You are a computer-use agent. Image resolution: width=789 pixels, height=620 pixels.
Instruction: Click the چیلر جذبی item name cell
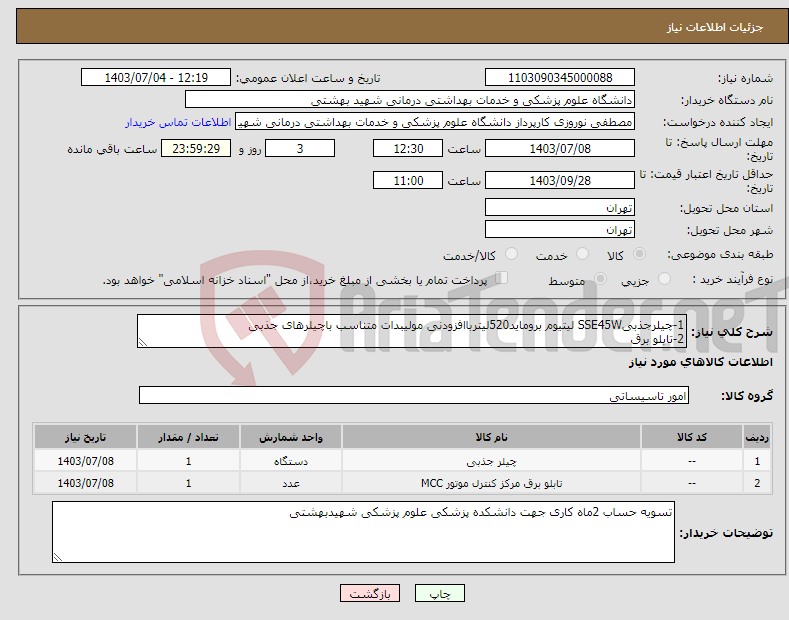click(x=491, y=461)
